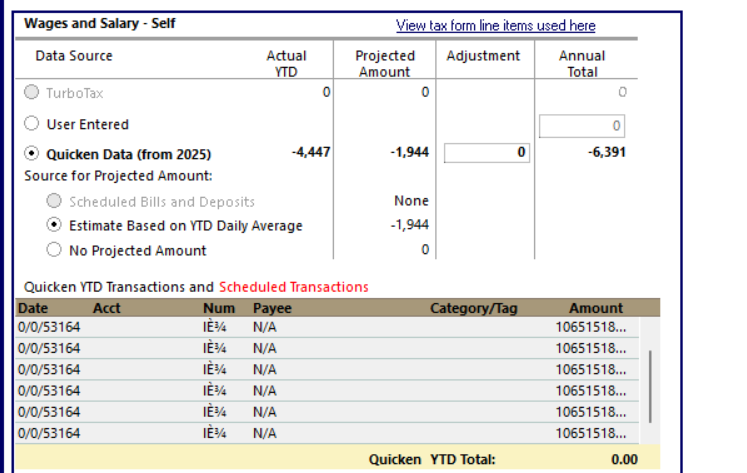The height and width of the screenshot is (473, 747).
Task: Sort by Category/Tag column header
Action: pyautogui.click(x=474, y=308)
